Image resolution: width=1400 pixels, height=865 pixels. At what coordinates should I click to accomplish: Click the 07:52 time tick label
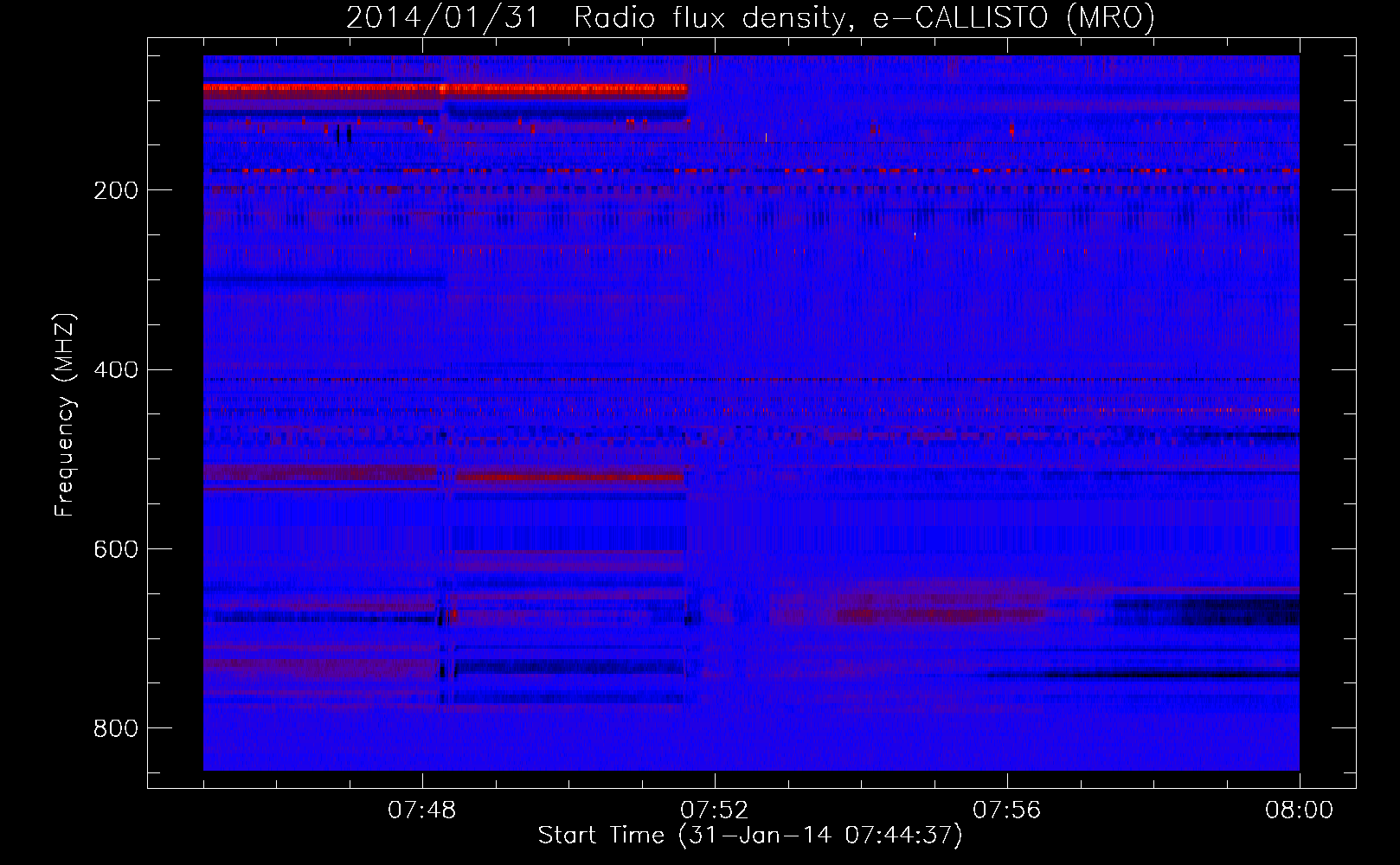715,811
